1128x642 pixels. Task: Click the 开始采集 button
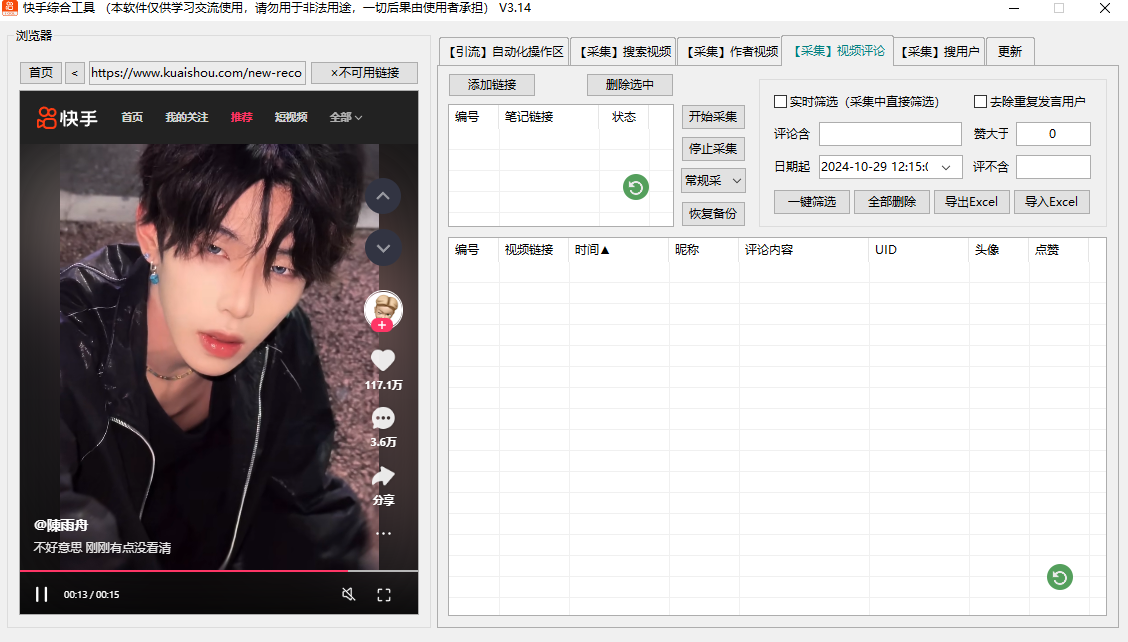713,117
